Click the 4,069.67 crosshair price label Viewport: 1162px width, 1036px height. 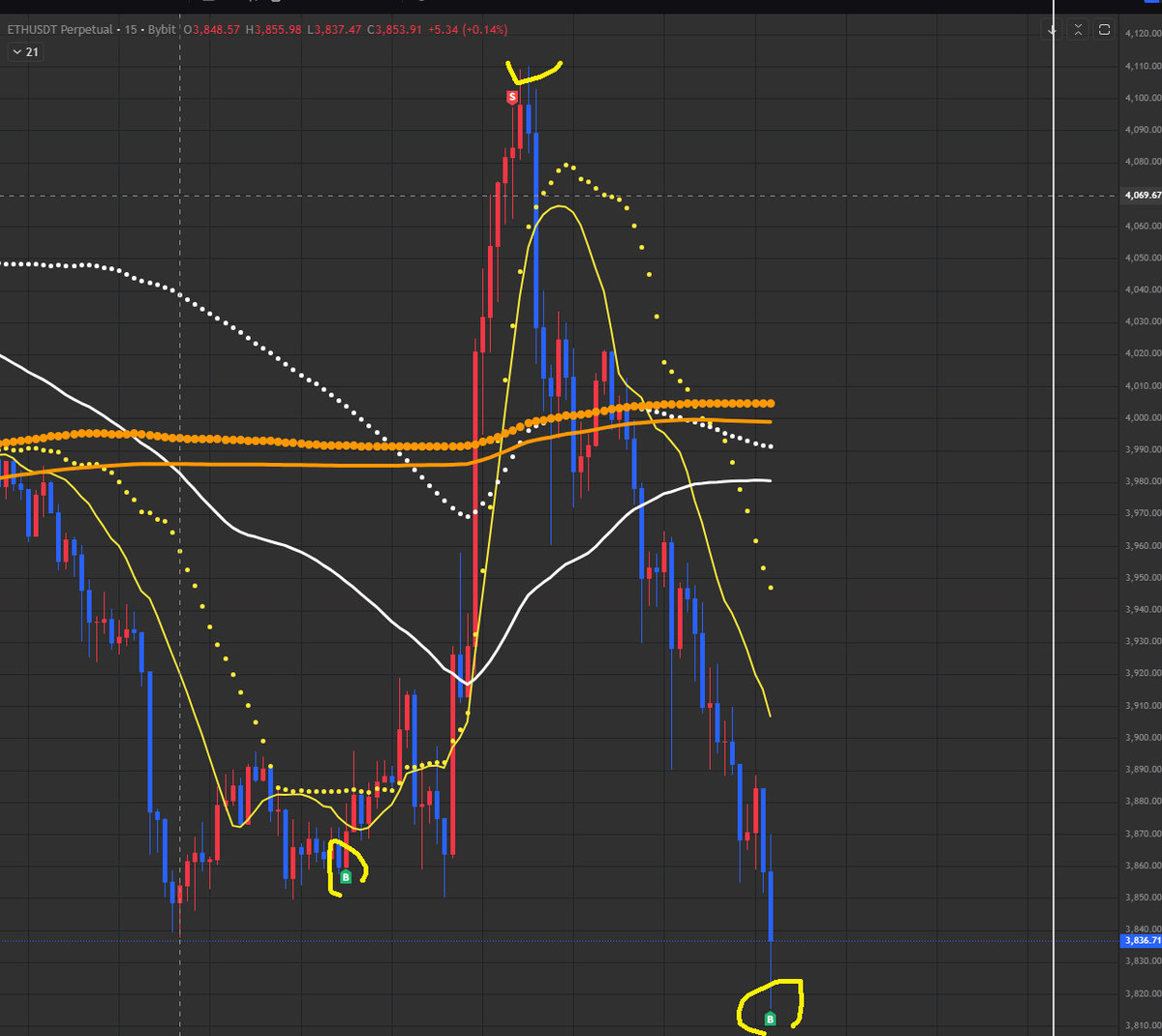[x=1142, y=195]
